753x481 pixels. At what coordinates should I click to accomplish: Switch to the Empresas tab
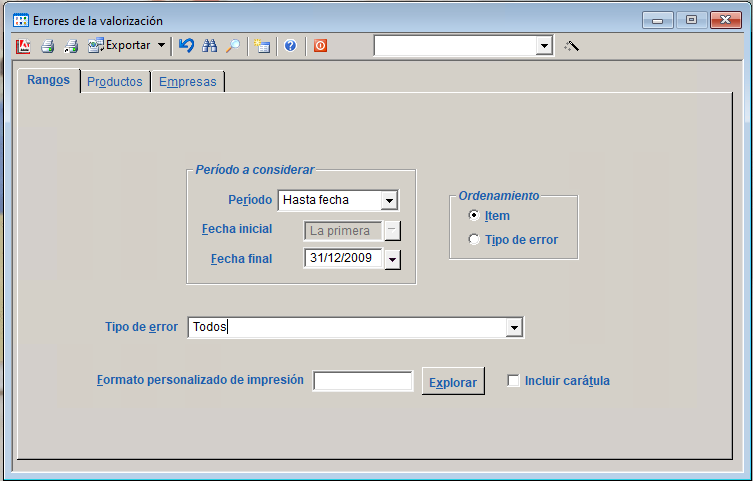tap(187, 82)
